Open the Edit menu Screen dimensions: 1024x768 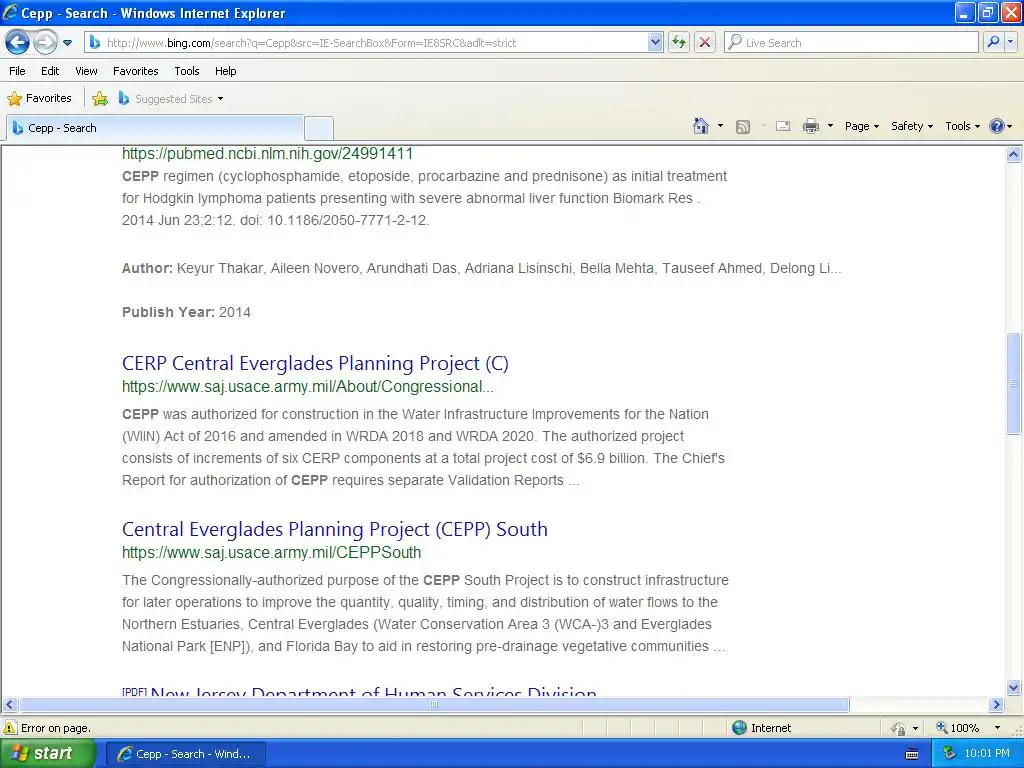click(x=50, y=71)
